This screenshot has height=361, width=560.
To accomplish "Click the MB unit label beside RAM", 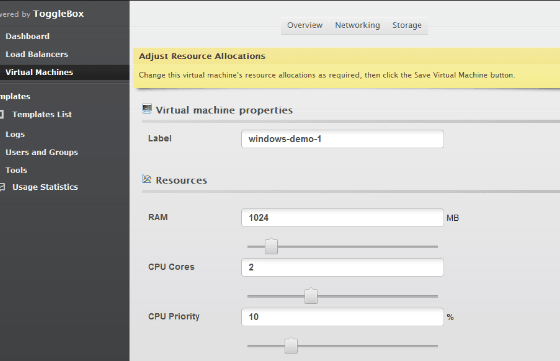I will point(452,218).
